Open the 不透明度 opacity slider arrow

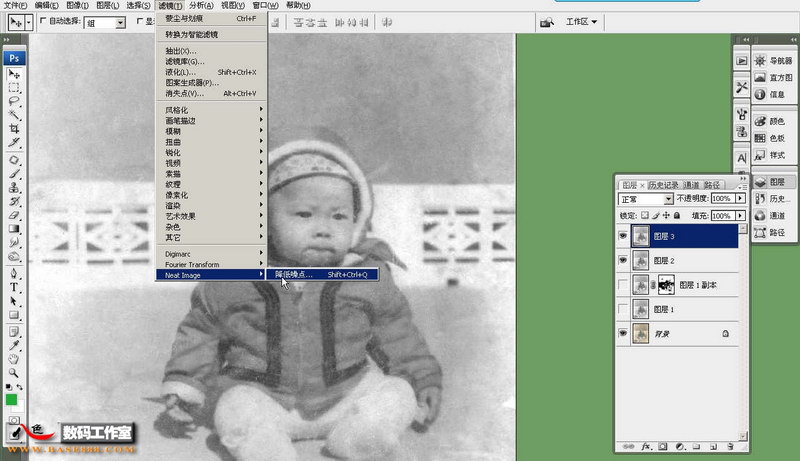coord(740,198)
